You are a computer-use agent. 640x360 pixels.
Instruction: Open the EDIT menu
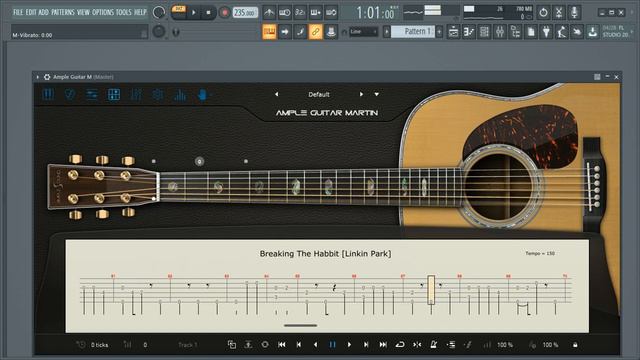point(31,12)
